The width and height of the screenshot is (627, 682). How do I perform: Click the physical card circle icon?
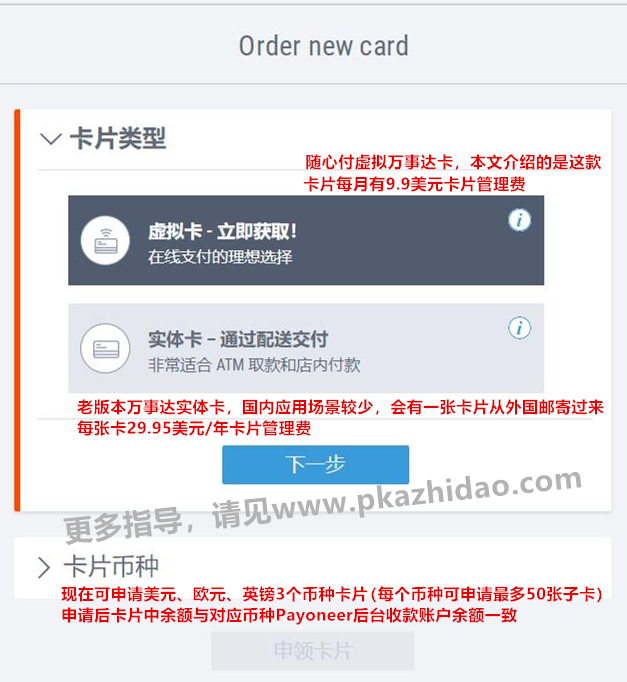click(105, 348)
